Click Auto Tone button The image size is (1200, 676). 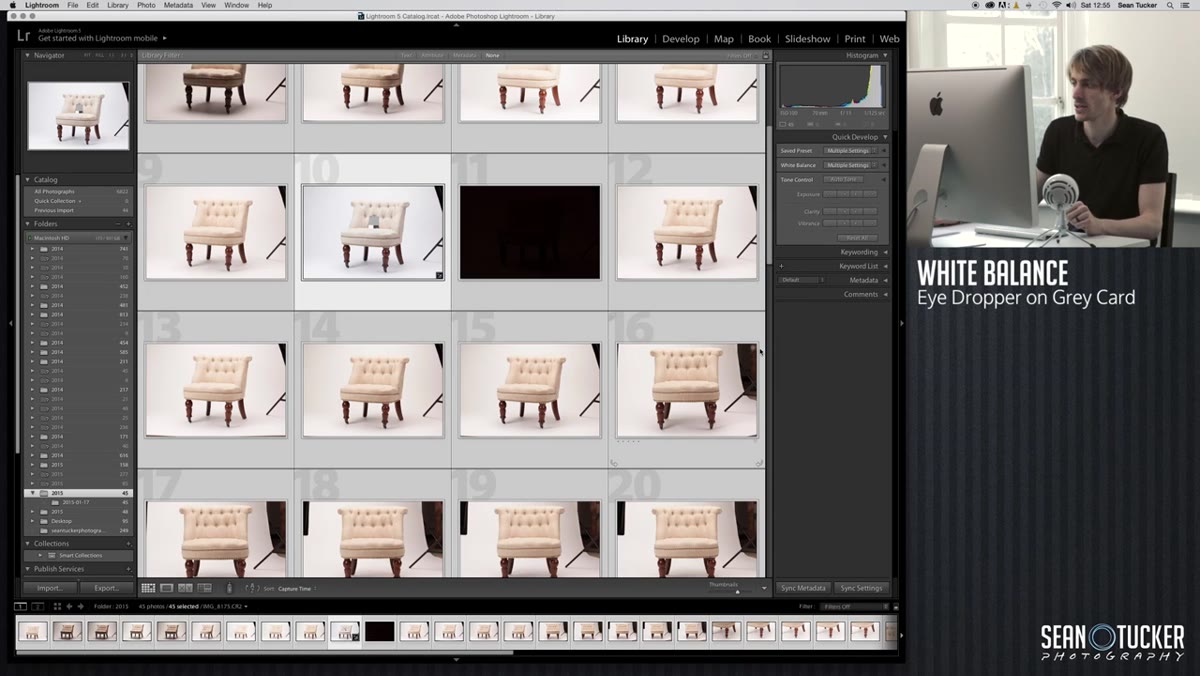coord(845,179)
